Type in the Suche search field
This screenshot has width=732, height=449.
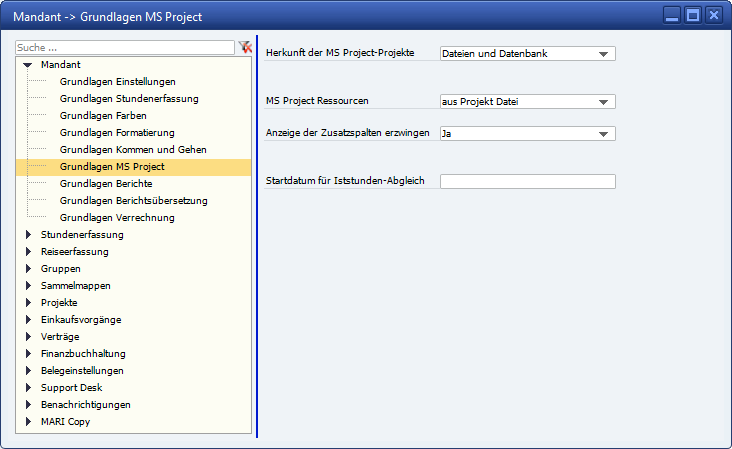click(x=125, y=47)
